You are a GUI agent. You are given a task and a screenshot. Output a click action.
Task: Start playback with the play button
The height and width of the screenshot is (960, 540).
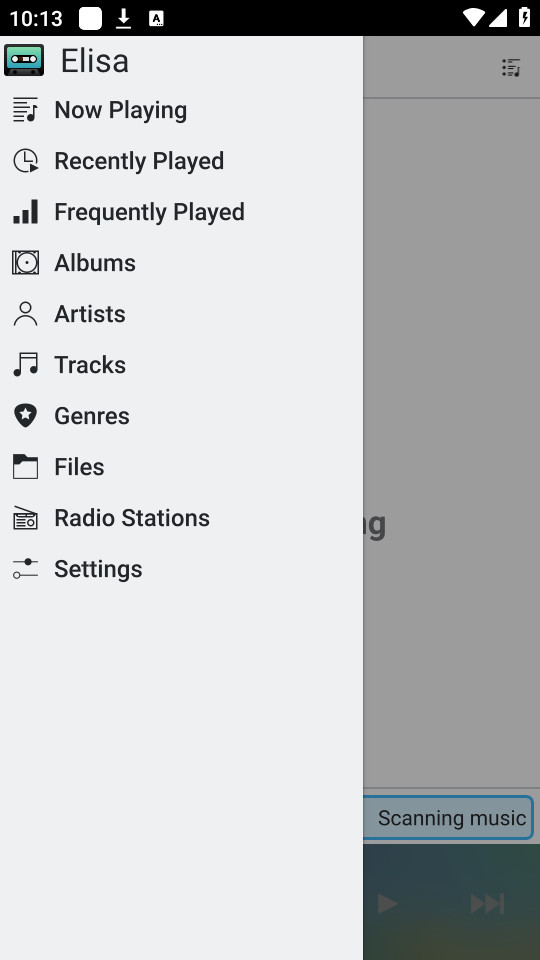[x=387, y=904]
